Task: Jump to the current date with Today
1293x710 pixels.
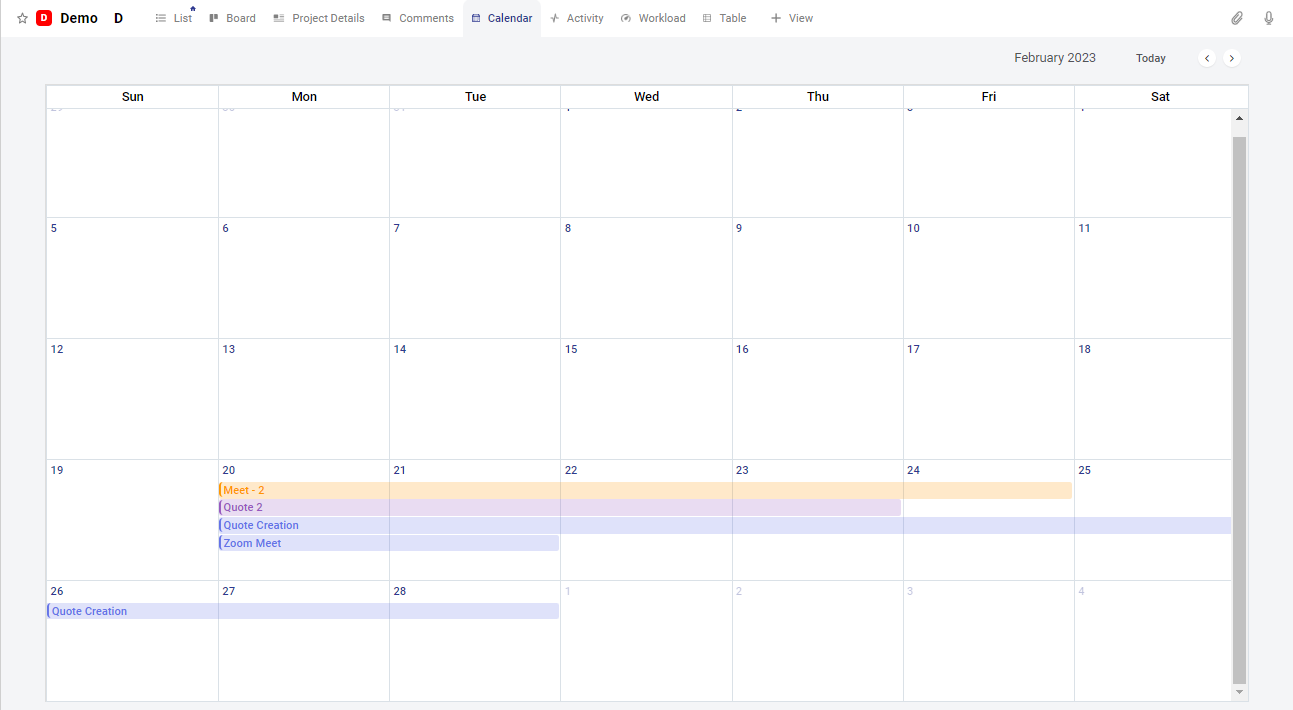Action: [x=1150, y=58]
